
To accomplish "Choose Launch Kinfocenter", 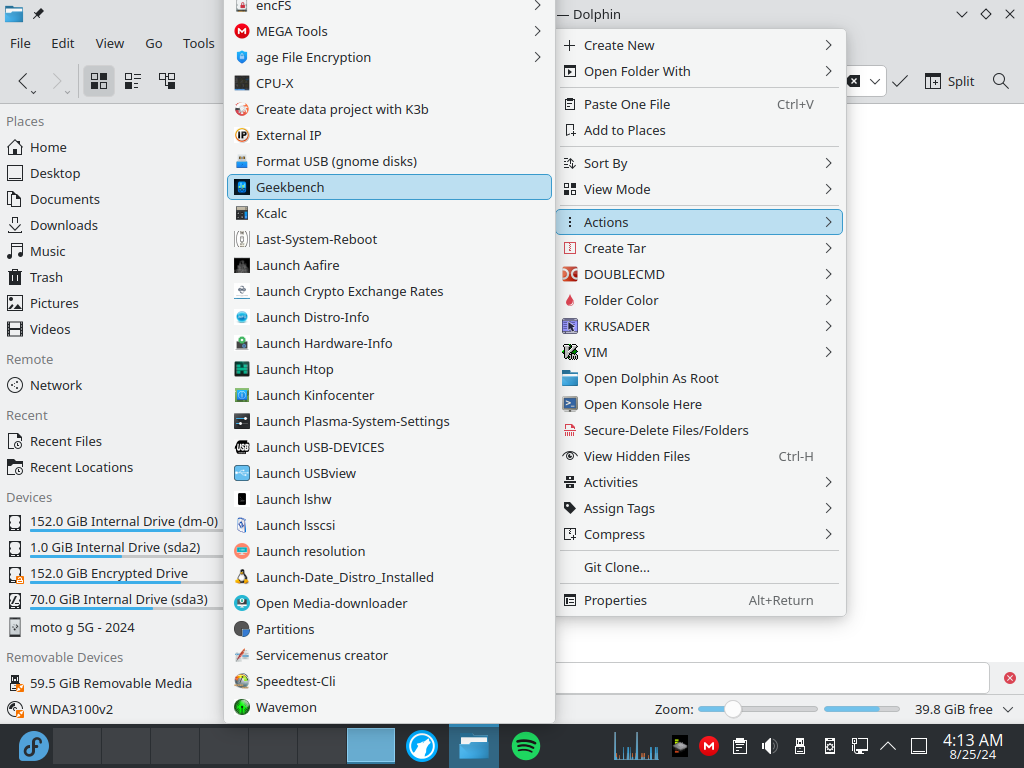I will (389, 396).
